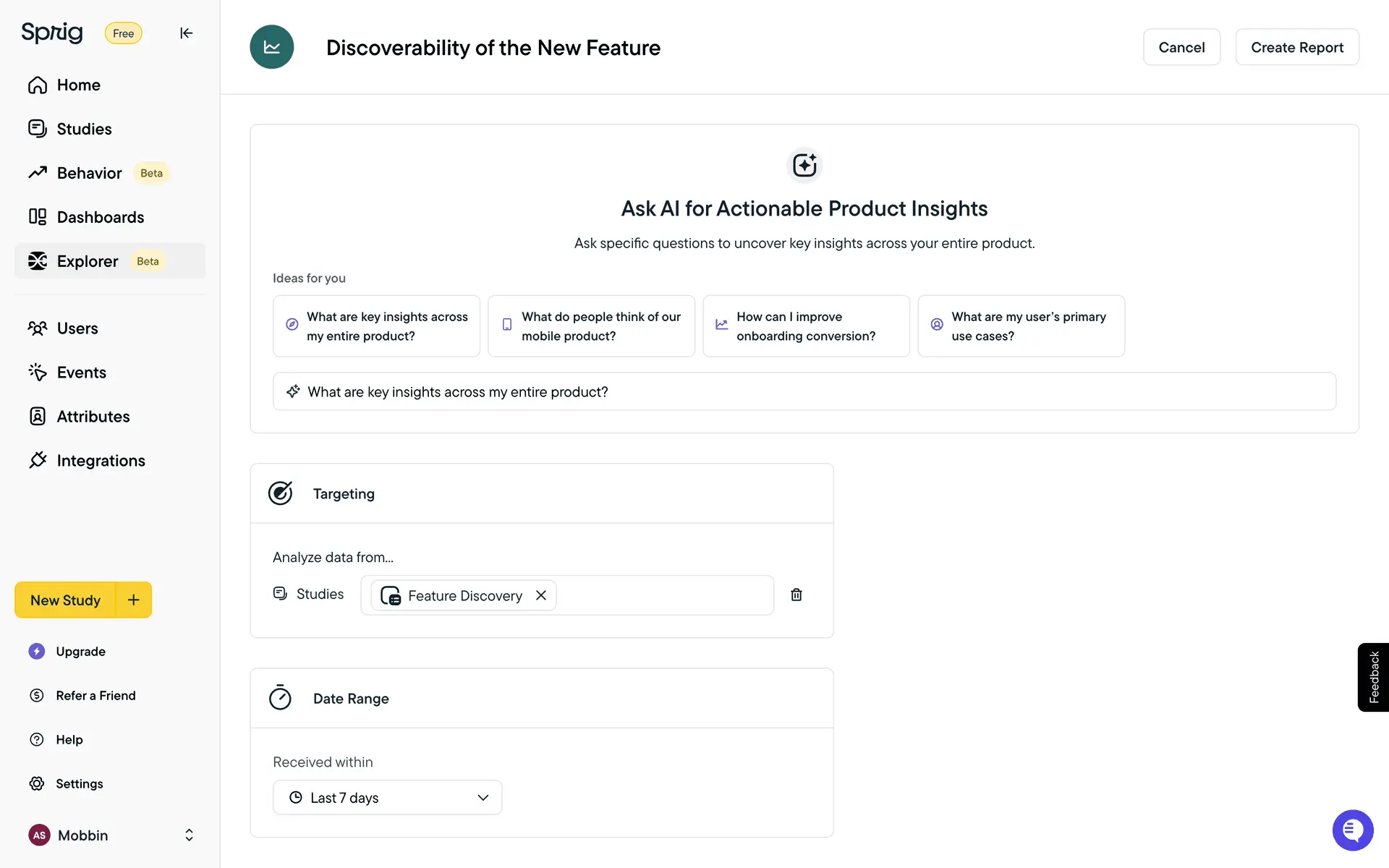Open the Studies selection field
This screenshot has height=868, width=1389.
tap(662, 595)
